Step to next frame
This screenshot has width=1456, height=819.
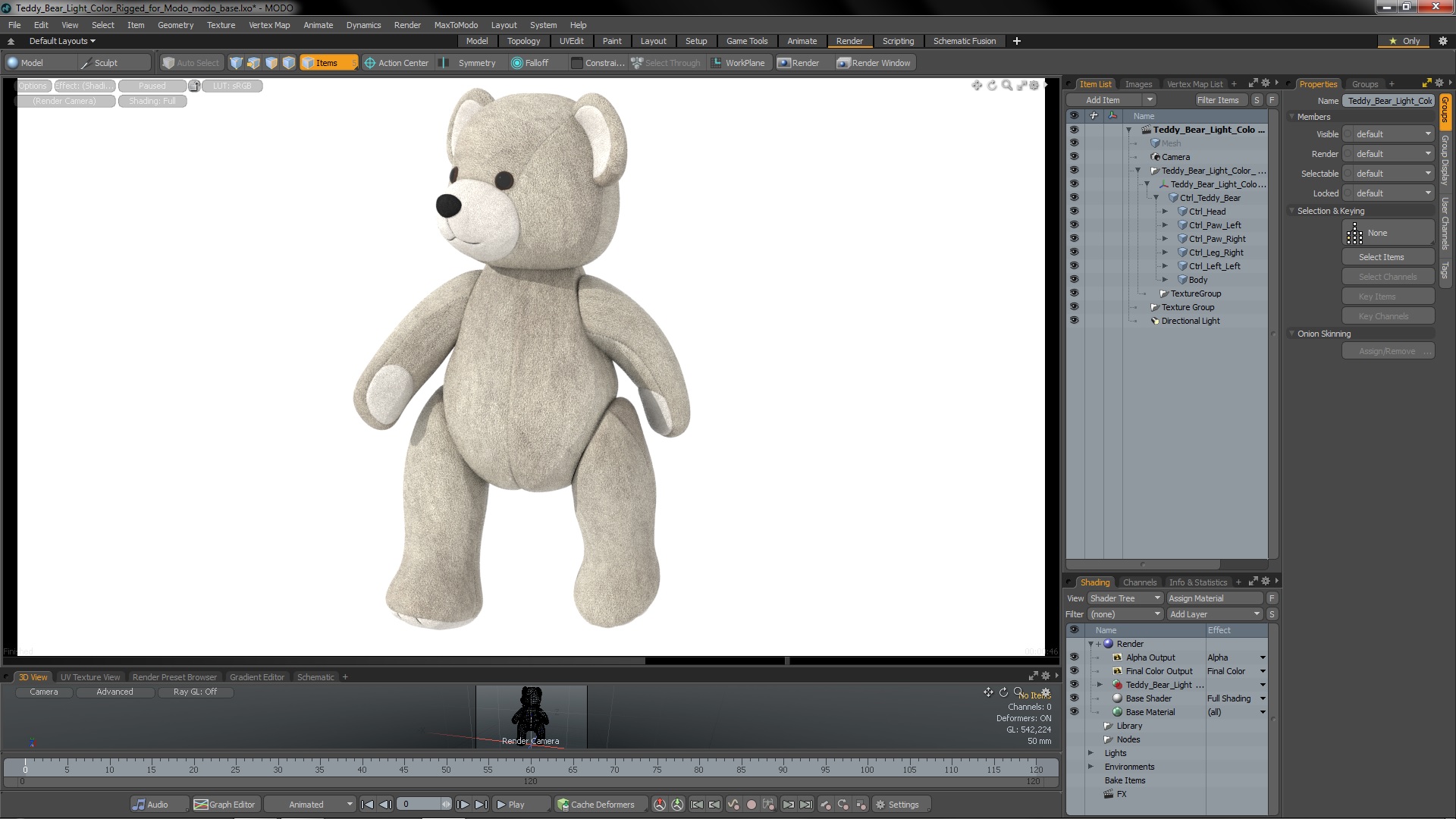[x=463, y=805]
